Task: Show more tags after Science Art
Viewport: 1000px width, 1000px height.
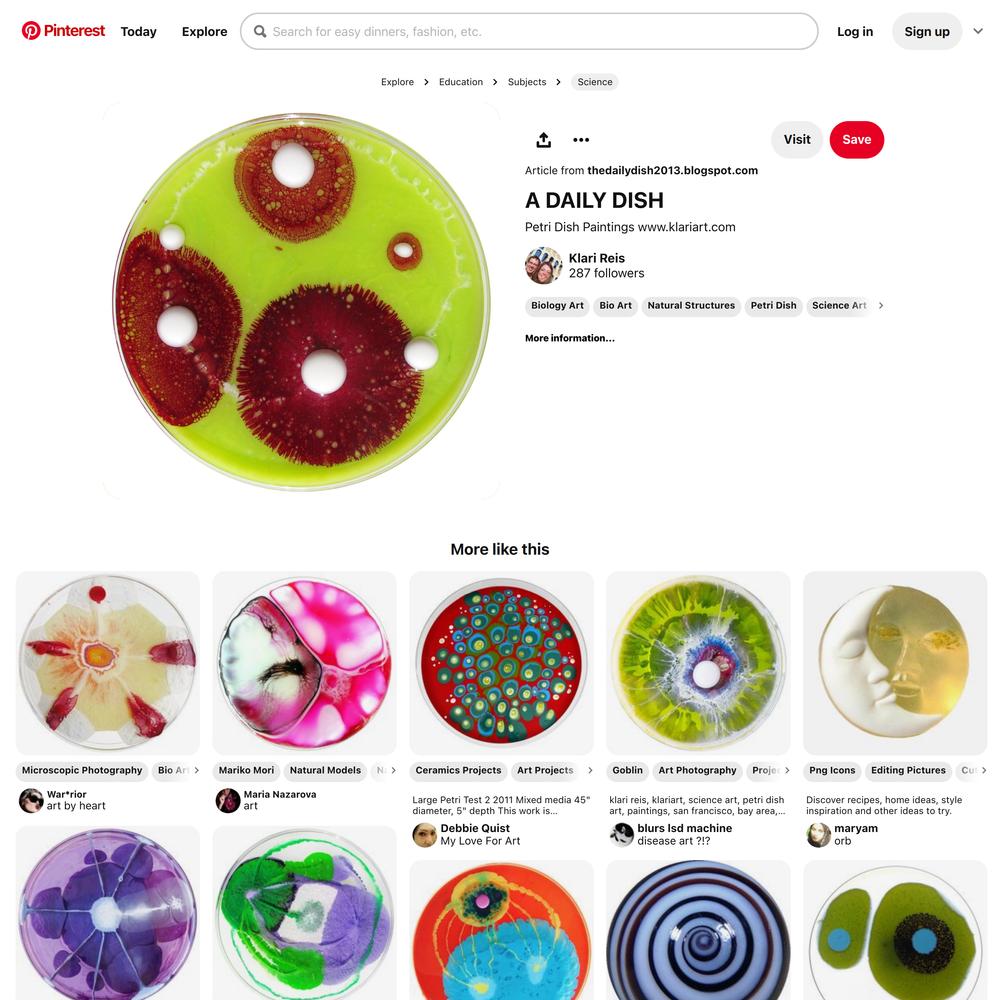Action: click(x=881, y=305)
